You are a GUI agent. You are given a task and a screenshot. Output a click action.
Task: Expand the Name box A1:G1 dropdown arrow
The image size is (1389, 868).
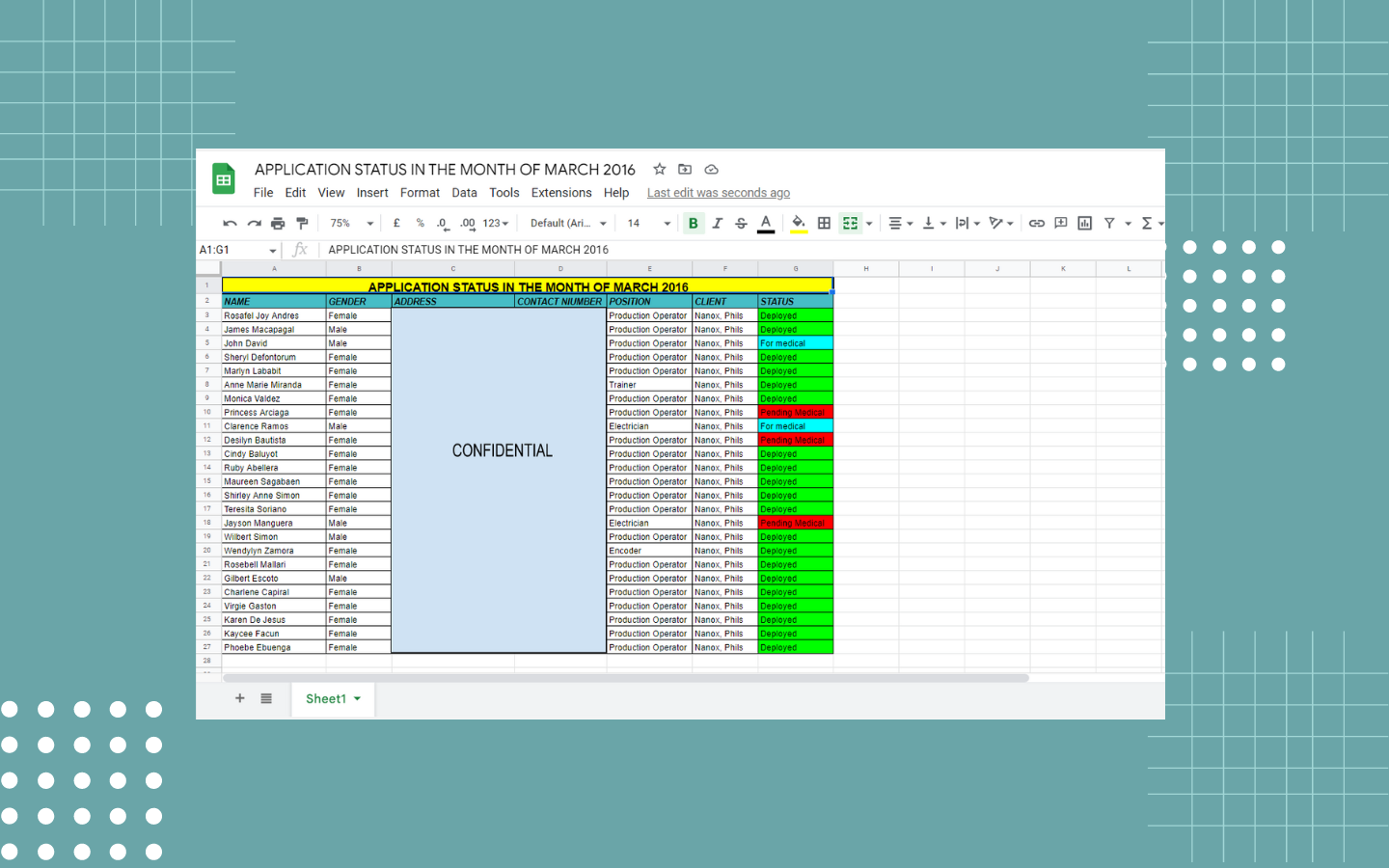tap(273, 251)
